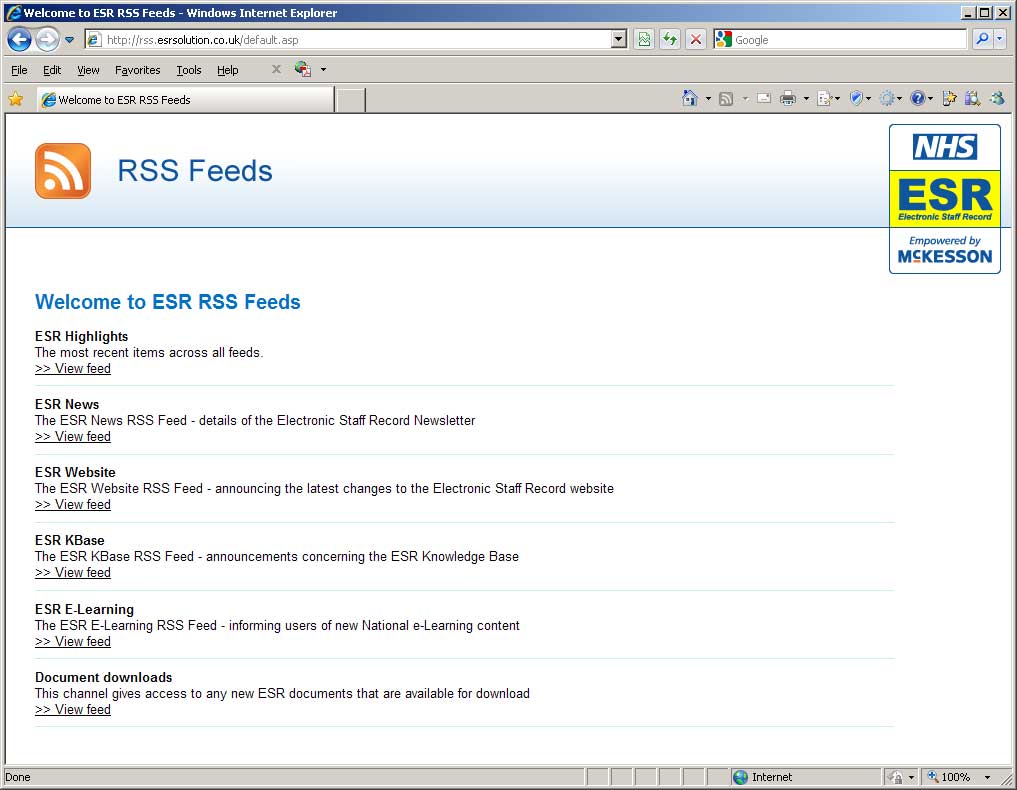Click the magnifier Search button
1017x790 pixels.
pyautogui.click(x=982, y=40)
